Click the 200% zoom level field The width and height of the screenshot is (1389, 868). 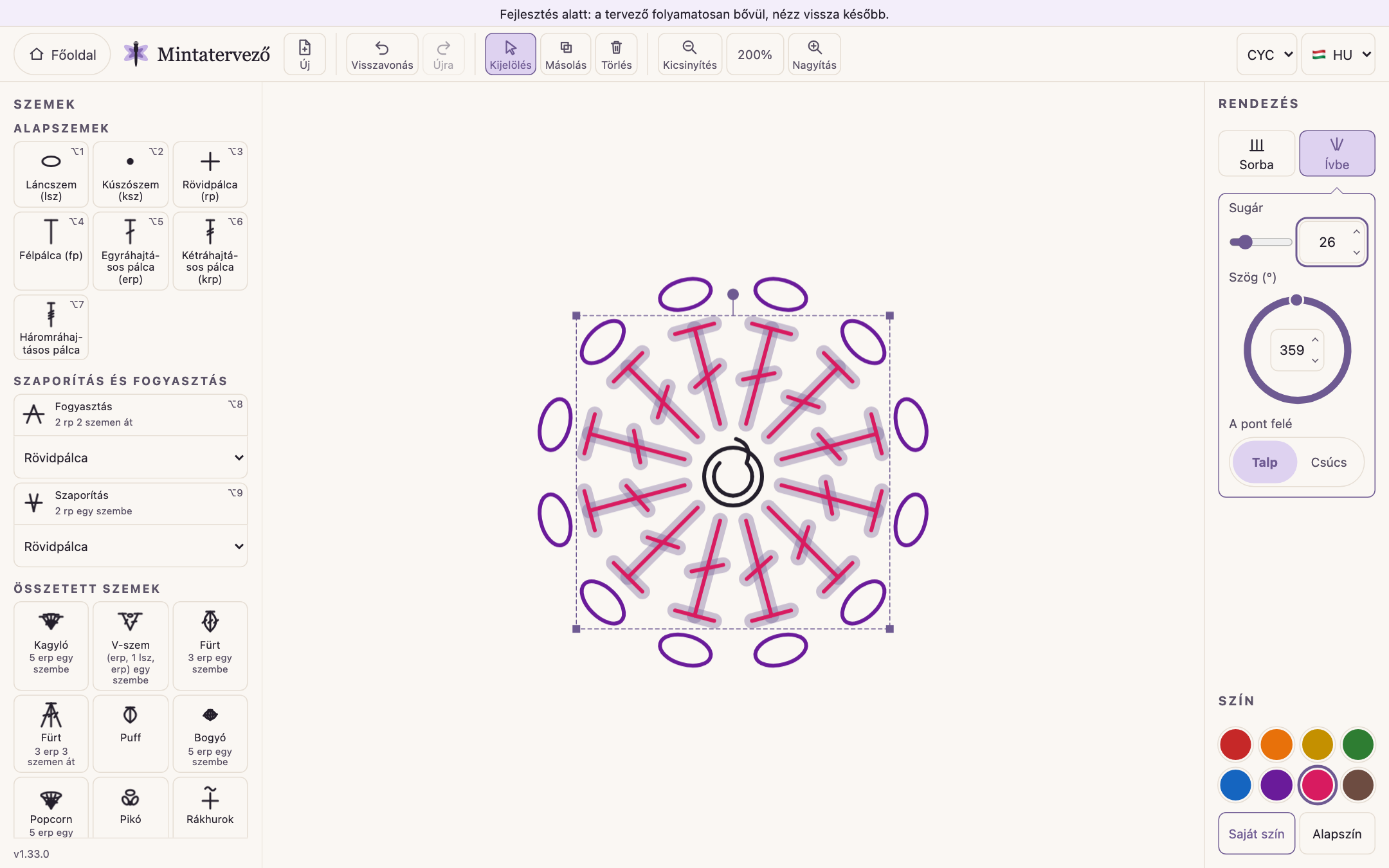point(755,55)
